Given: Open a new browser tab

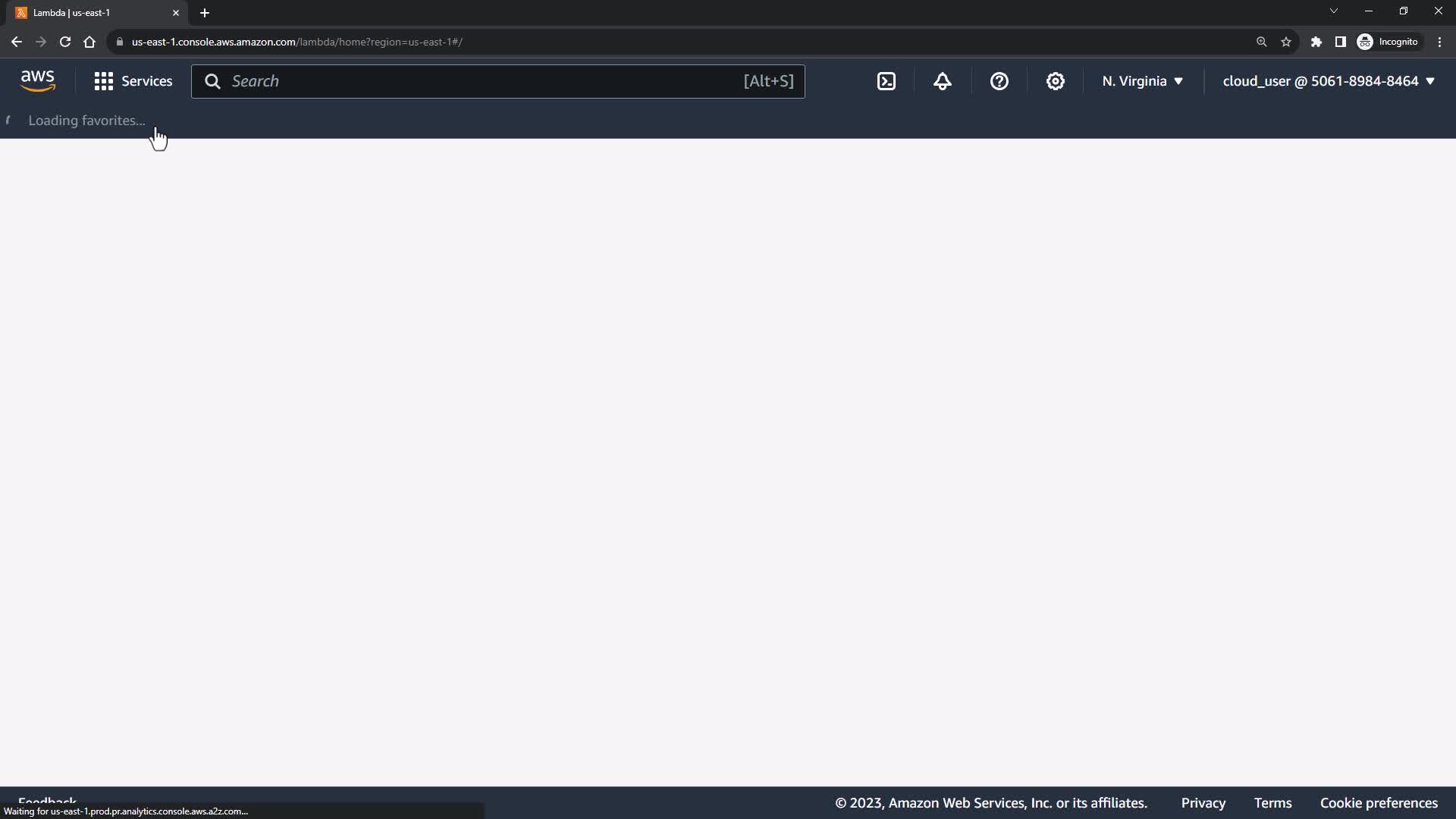Looking at the screenshot, I should pos(205,13).
